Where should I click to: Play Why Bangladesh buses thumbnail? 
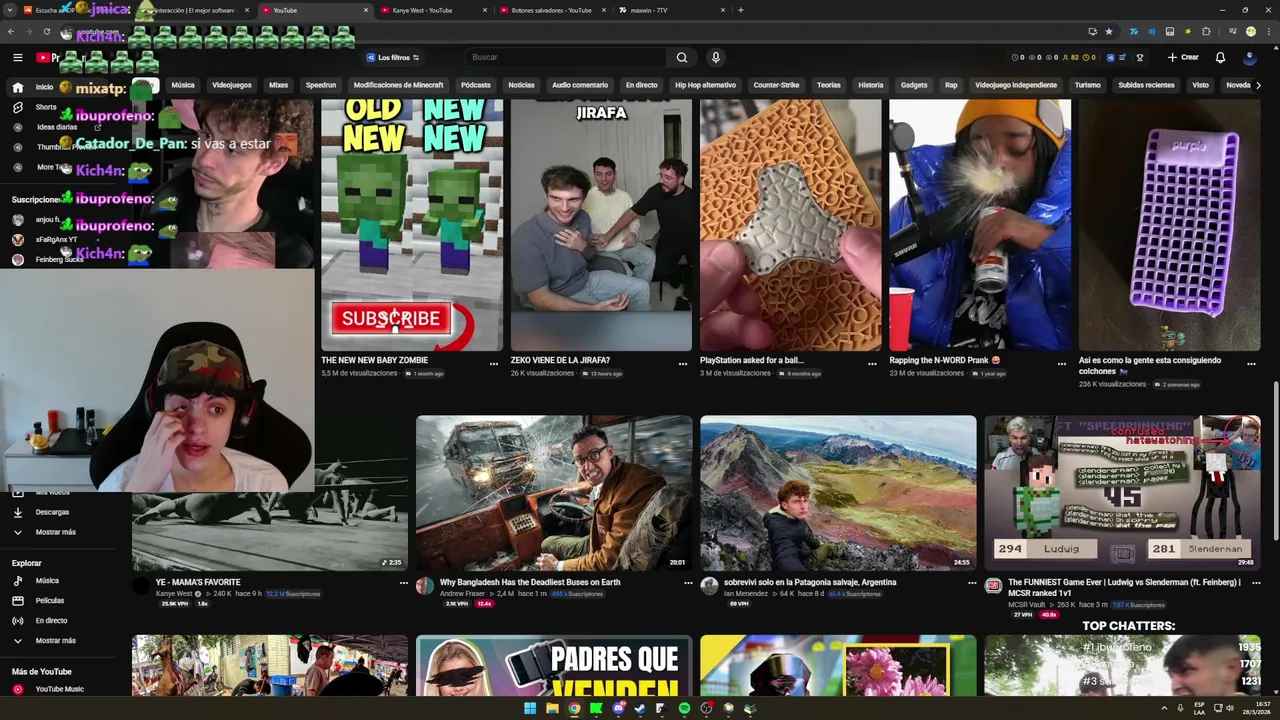[554, 493]
